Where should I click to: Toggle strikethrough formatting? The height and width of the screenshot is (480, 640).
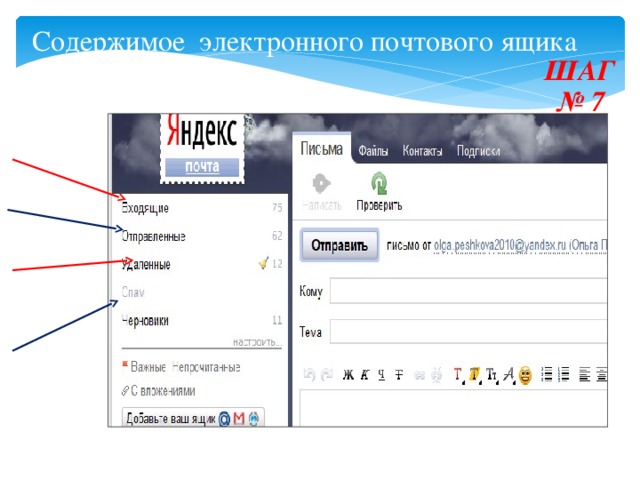click(x=399, y=374)
